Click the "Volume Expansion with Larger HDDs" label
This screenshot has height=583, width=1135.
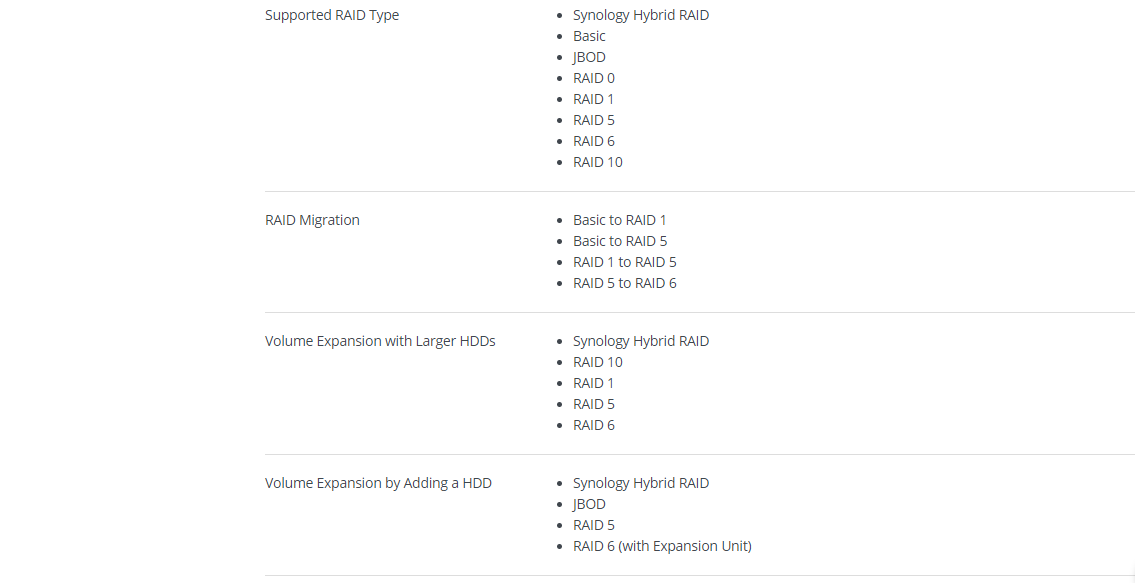[380, 341]
